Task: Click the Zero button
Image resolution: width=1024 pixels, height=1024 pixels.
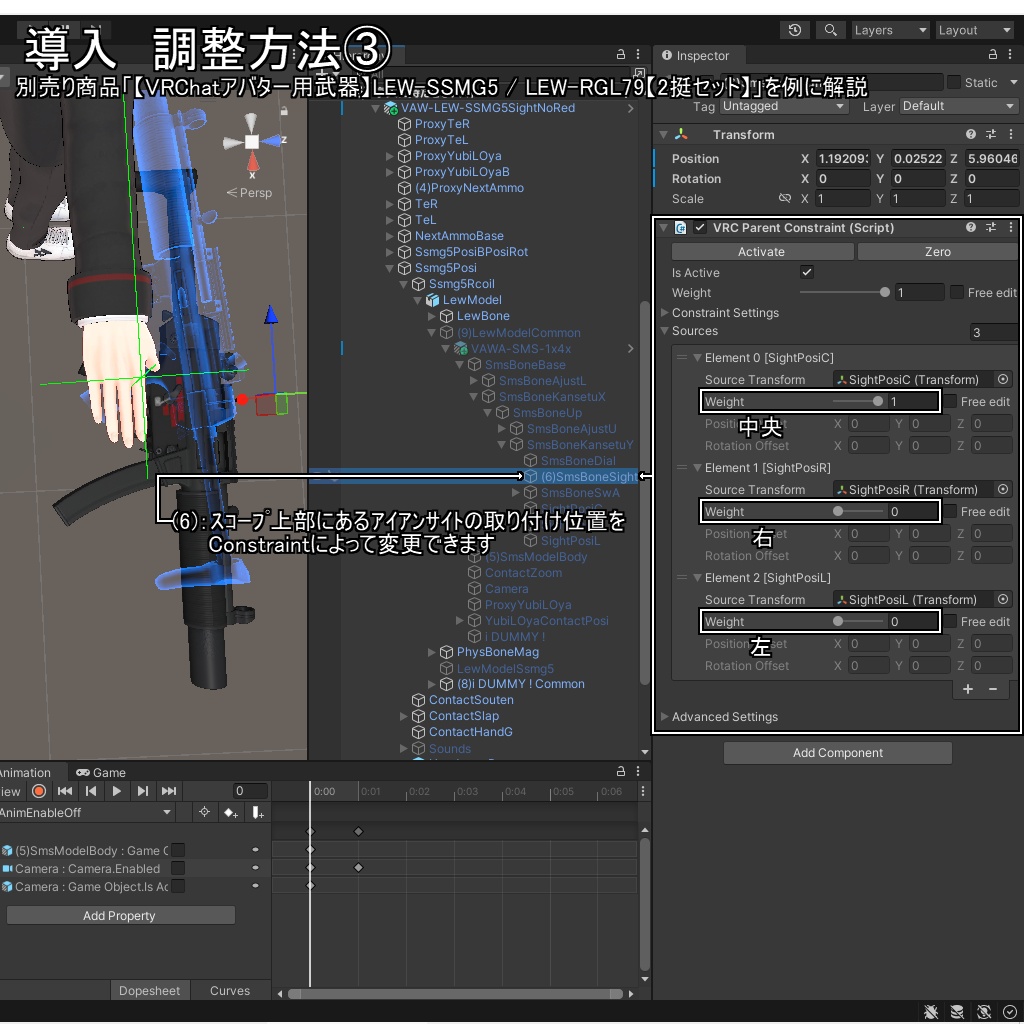Action: 937,251
